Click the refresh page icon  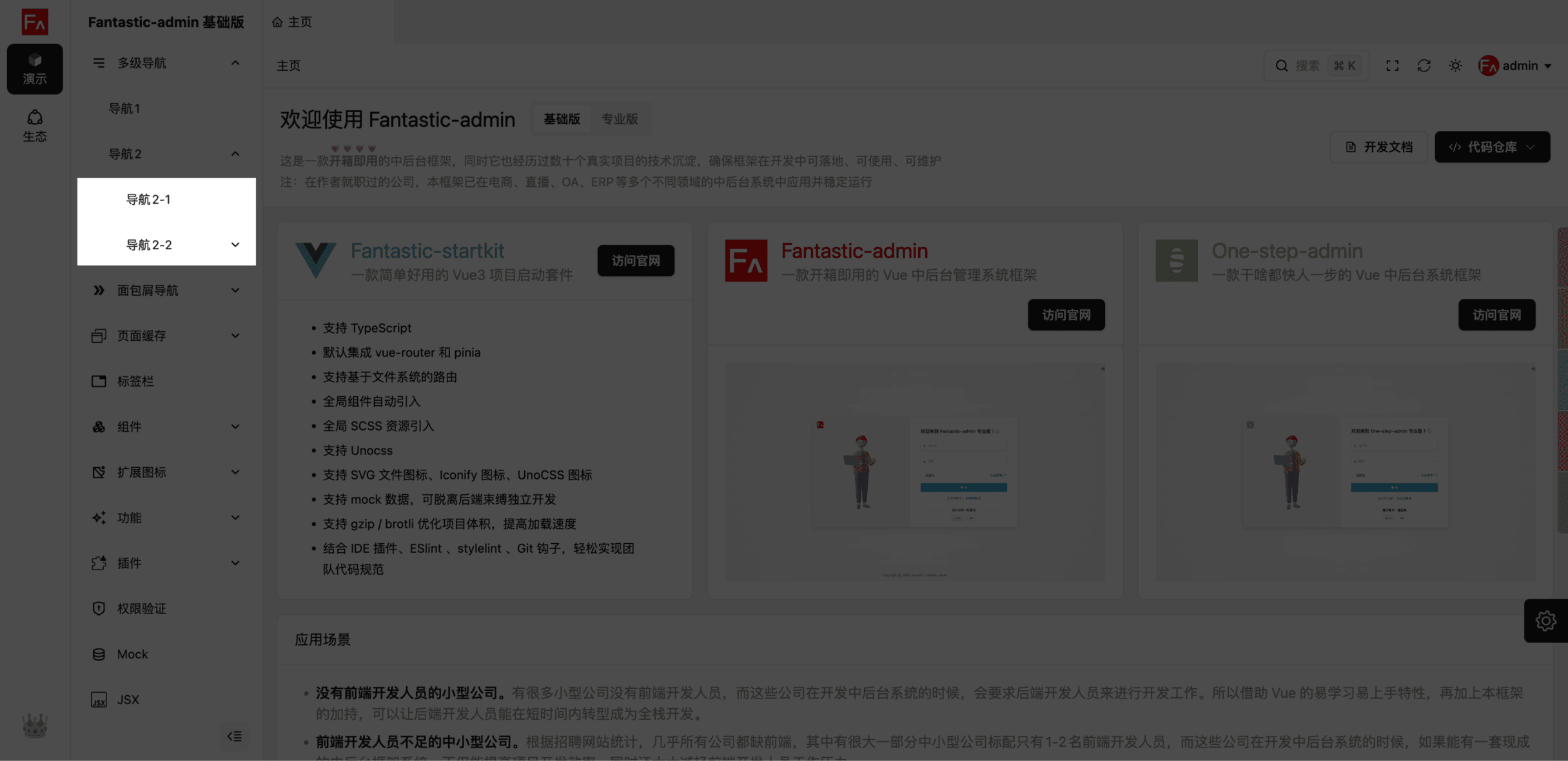point(1424,66)
